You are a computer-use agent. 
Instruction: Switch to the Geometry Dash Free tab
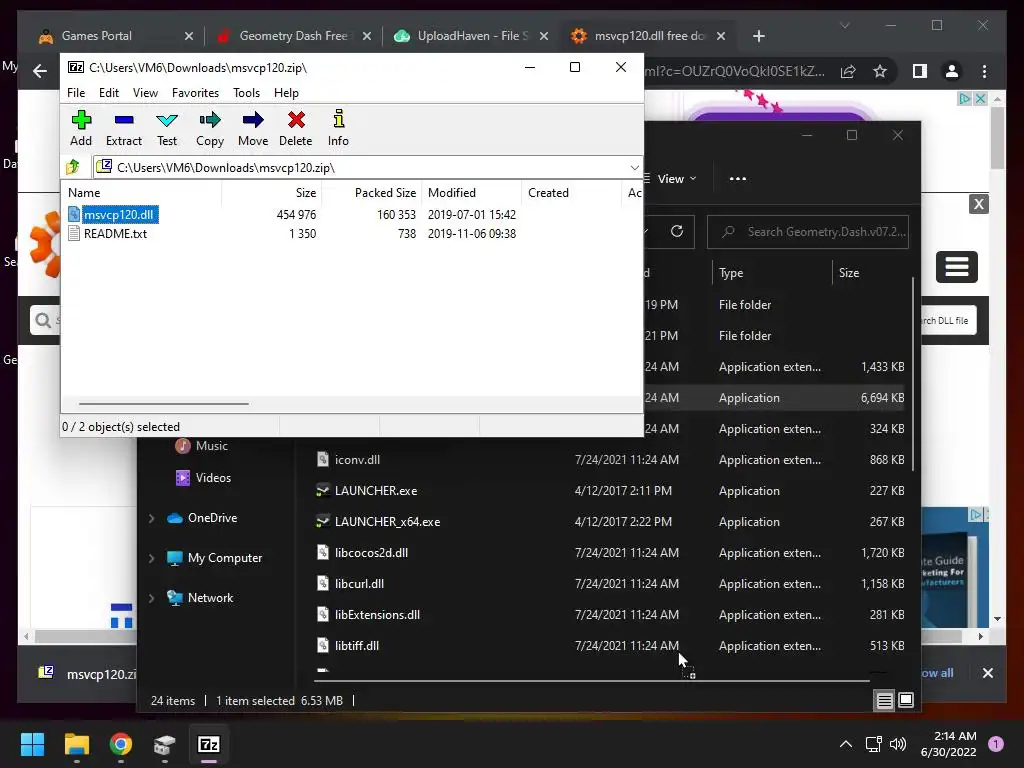tap(293, 36)
